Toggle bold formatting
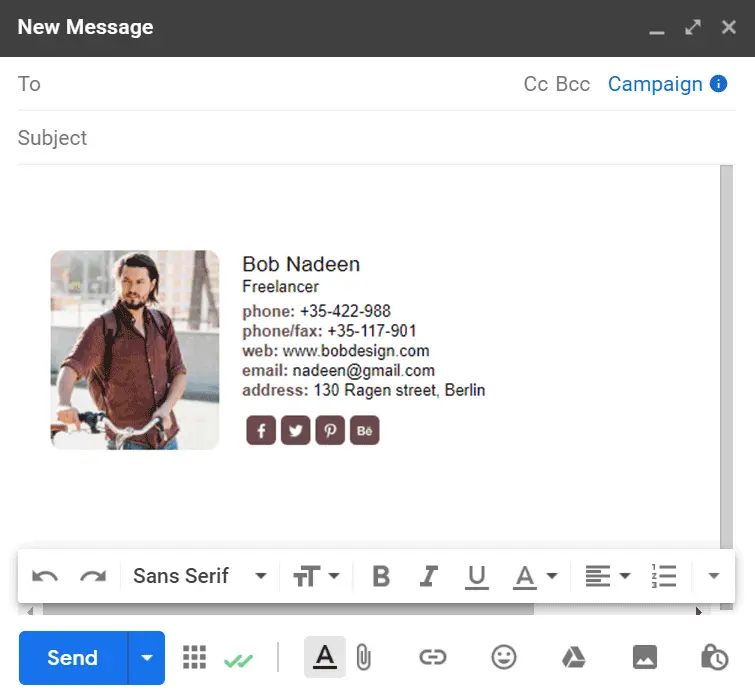Viewport: 755px width, 693px height. pos(381,576)
